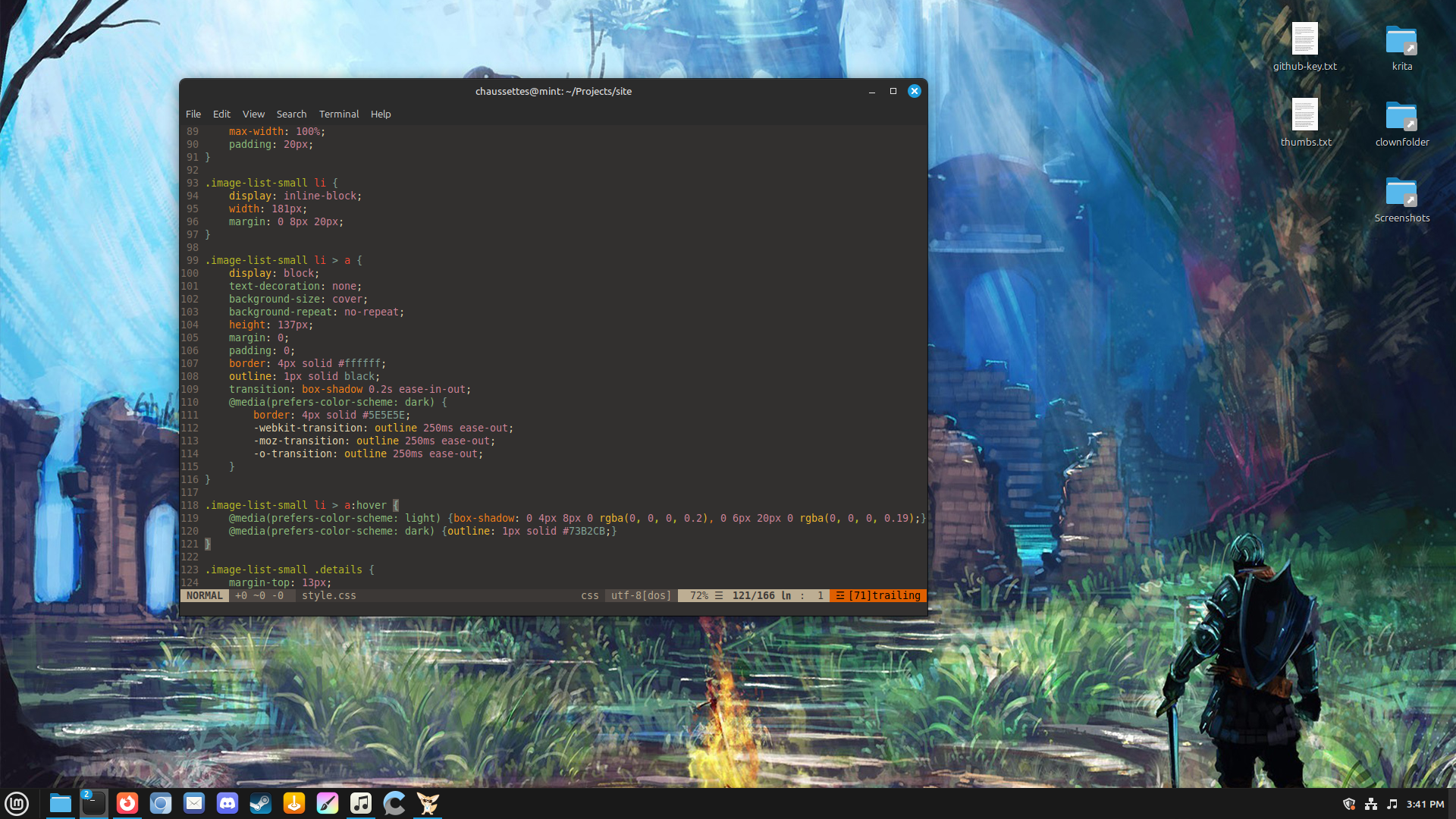Image resolution: width=1456 pixels, height=819 pixels.
Task: Launch Firefox from the taskbar
Action: point(127,803)
